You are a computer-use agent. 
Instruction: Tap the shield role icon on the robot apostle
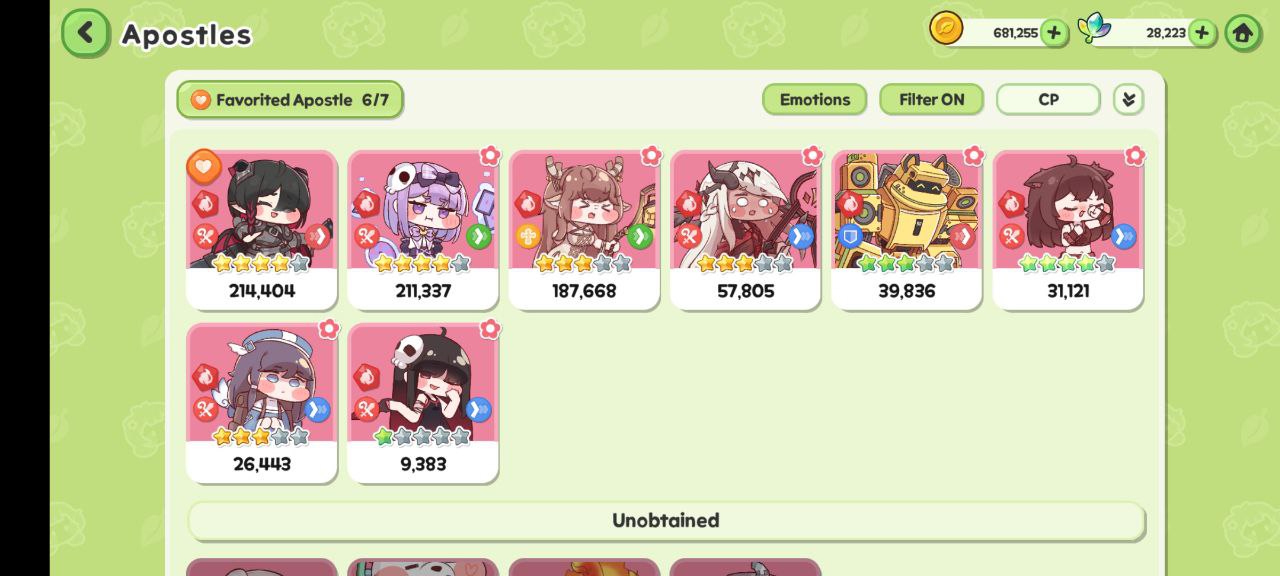850,236
